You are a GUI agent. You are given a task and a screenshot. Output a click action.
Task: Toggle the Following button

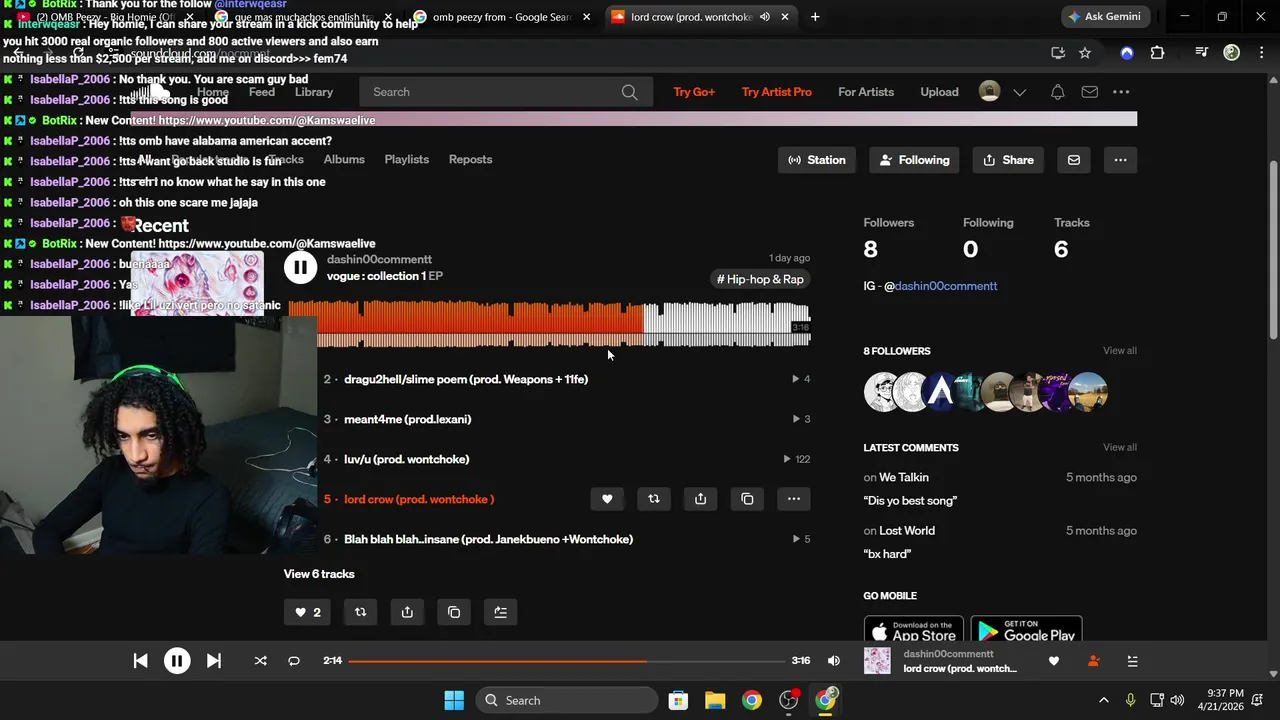tap(915, 160)
